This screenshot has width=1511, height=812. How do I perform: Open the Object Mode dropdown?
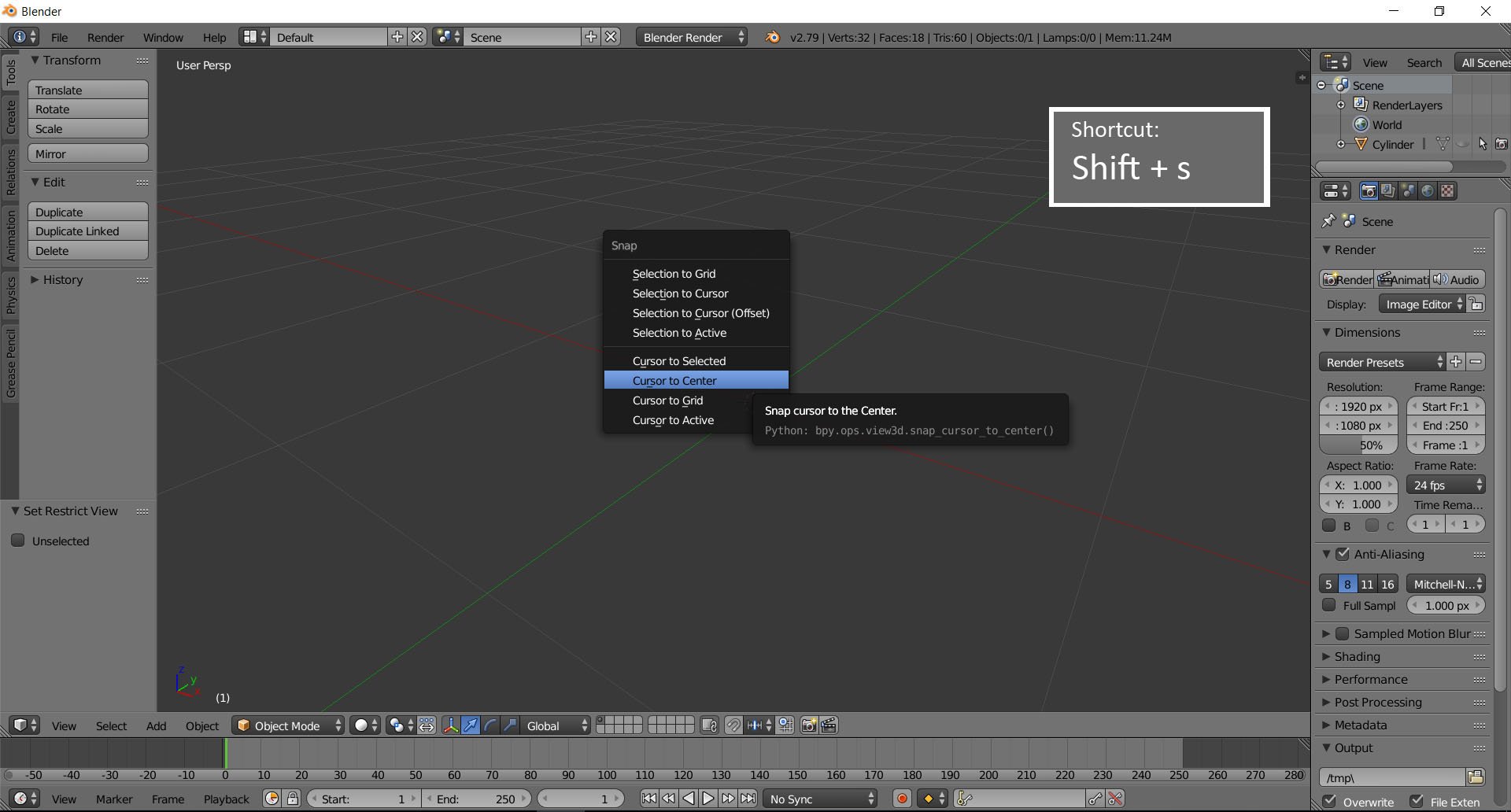pos(289,725)
